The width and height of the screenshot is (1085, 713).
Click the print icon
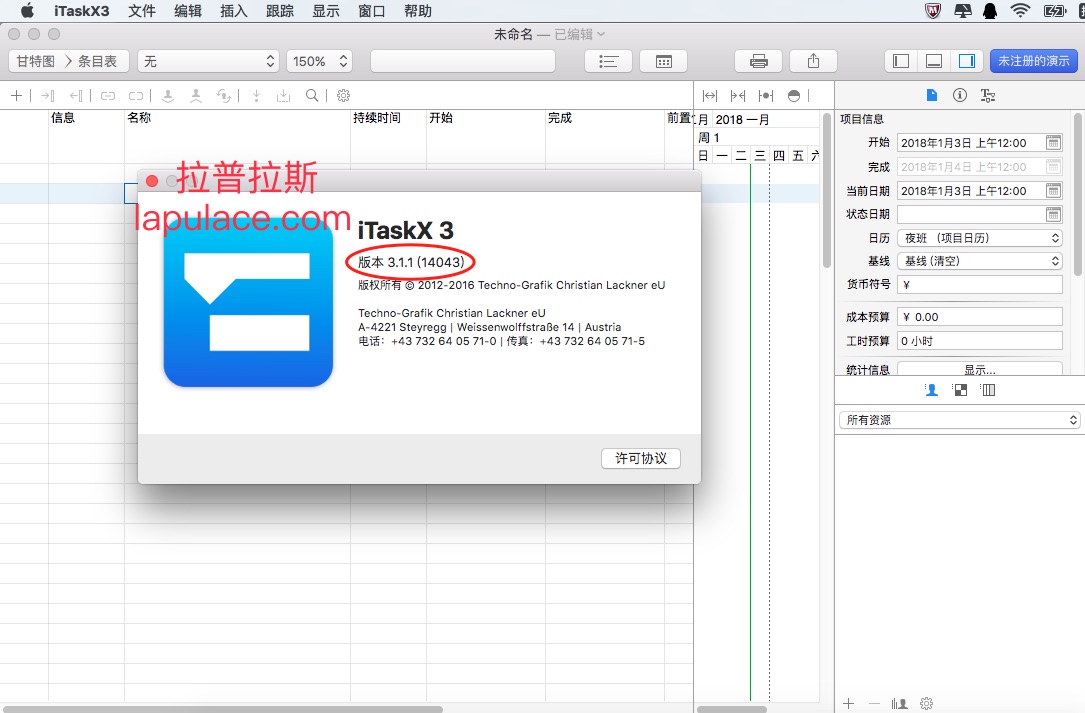coord(758,62)
